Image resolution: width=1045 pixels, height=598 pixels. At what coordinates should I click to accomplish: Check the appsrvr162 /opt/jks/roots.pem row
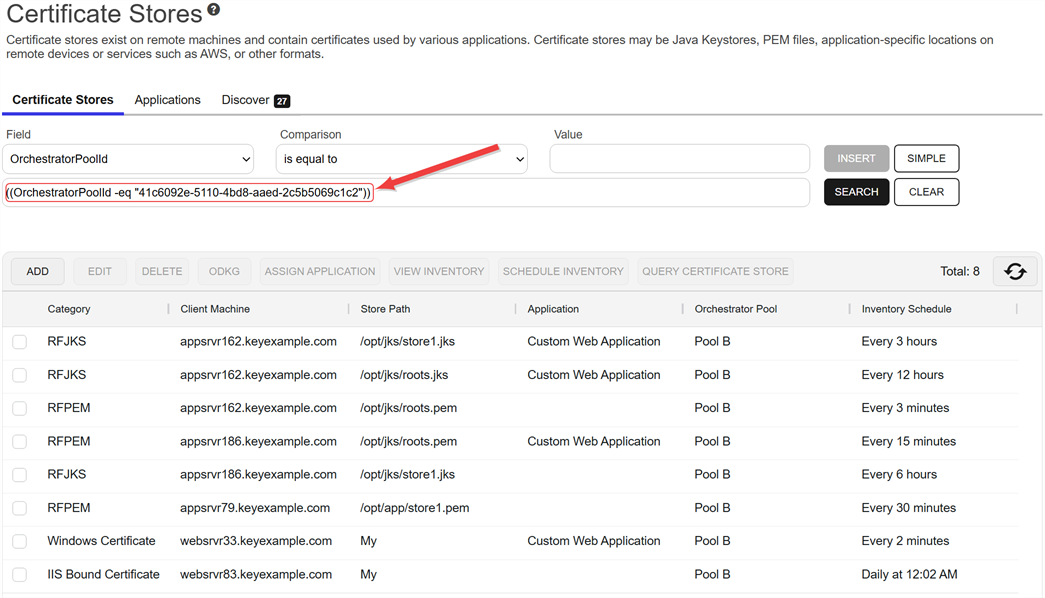point(19,408)
